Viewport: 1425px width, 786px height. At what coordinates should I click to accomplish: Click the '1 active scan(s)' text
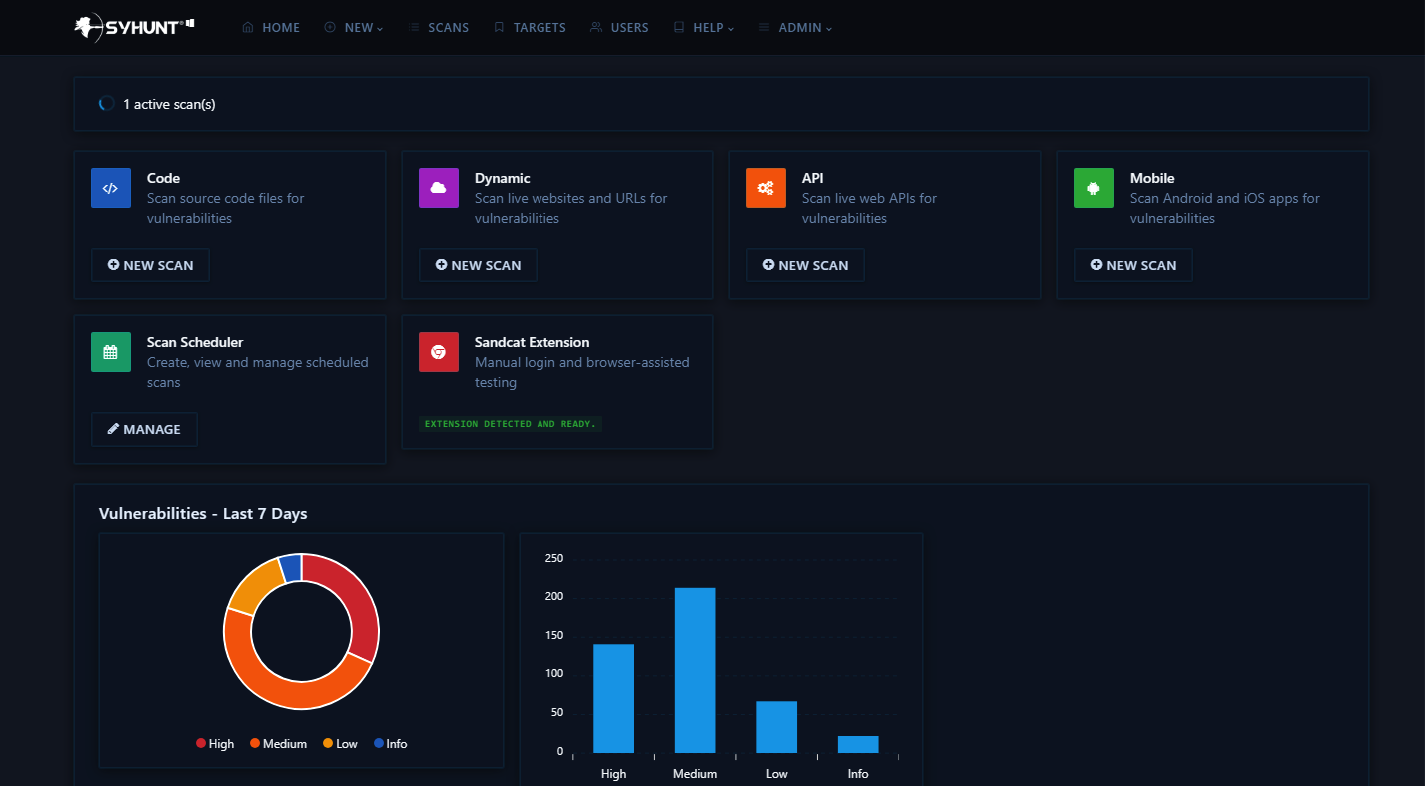pos(169,104)
